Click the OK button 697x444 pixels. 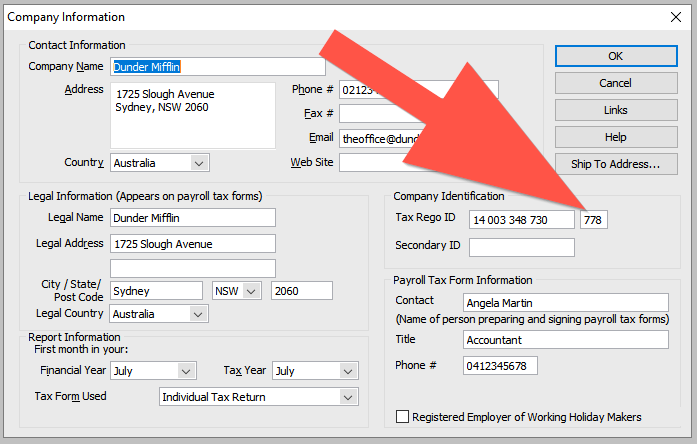point(616,56)
